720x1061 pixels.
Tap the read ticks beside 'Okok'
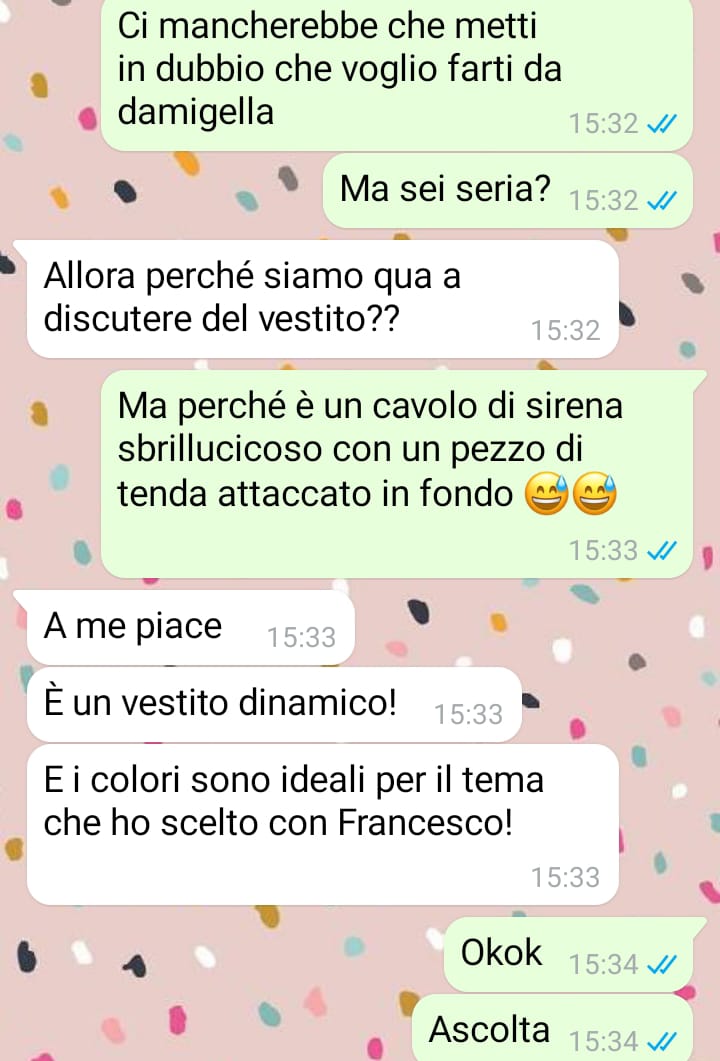pos(662,964)
